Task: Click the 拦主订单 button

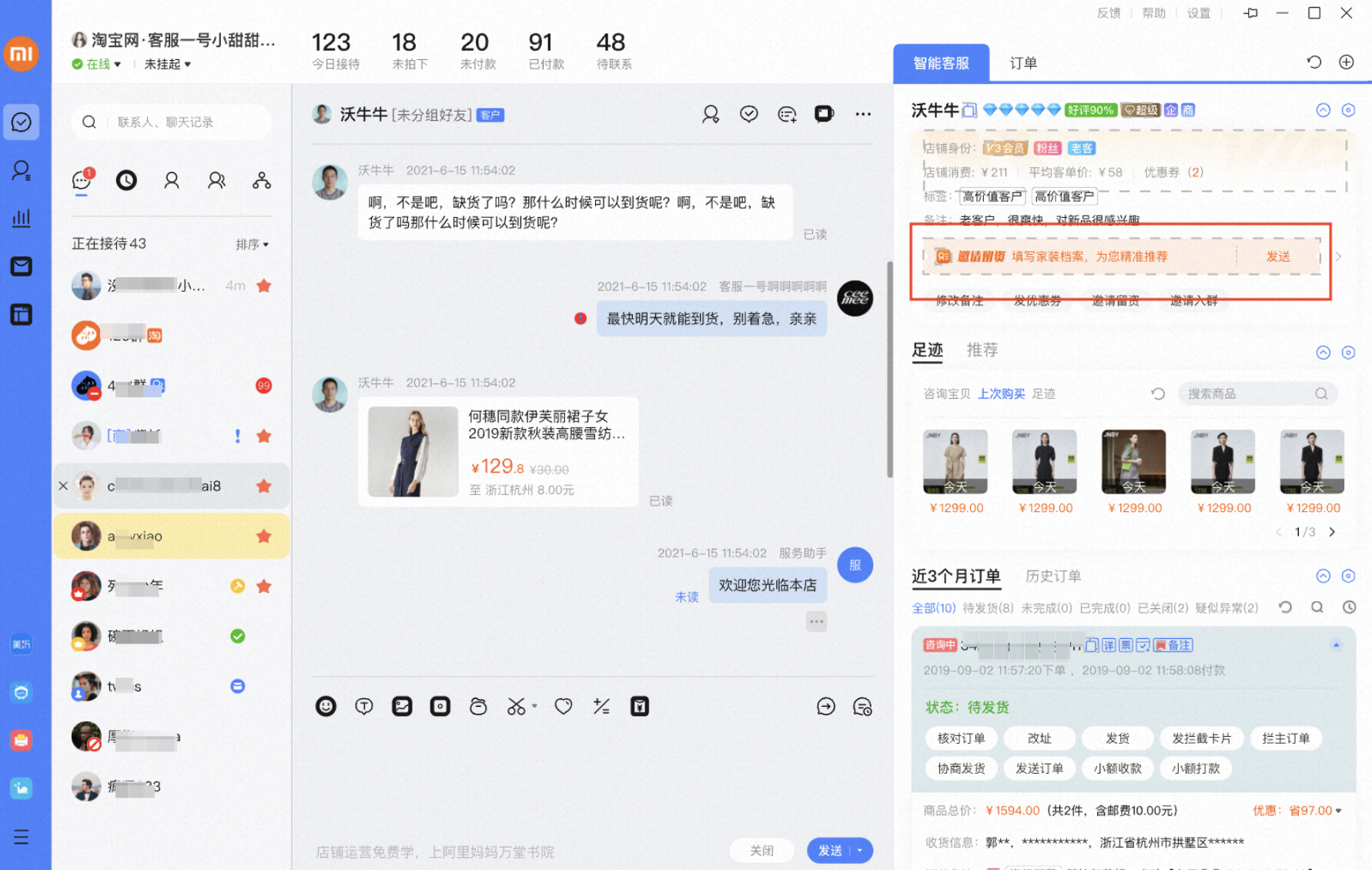Action: click(x=1286, y=738)
